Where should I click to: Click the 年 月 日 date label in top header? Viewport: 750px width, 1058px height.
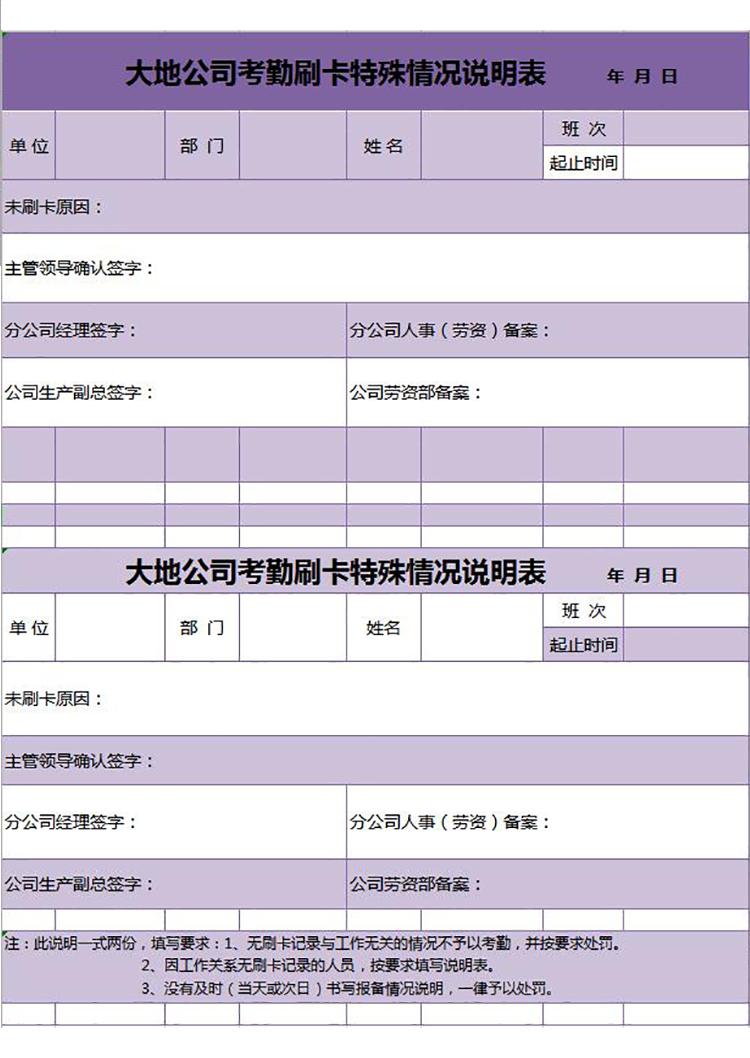641,76
